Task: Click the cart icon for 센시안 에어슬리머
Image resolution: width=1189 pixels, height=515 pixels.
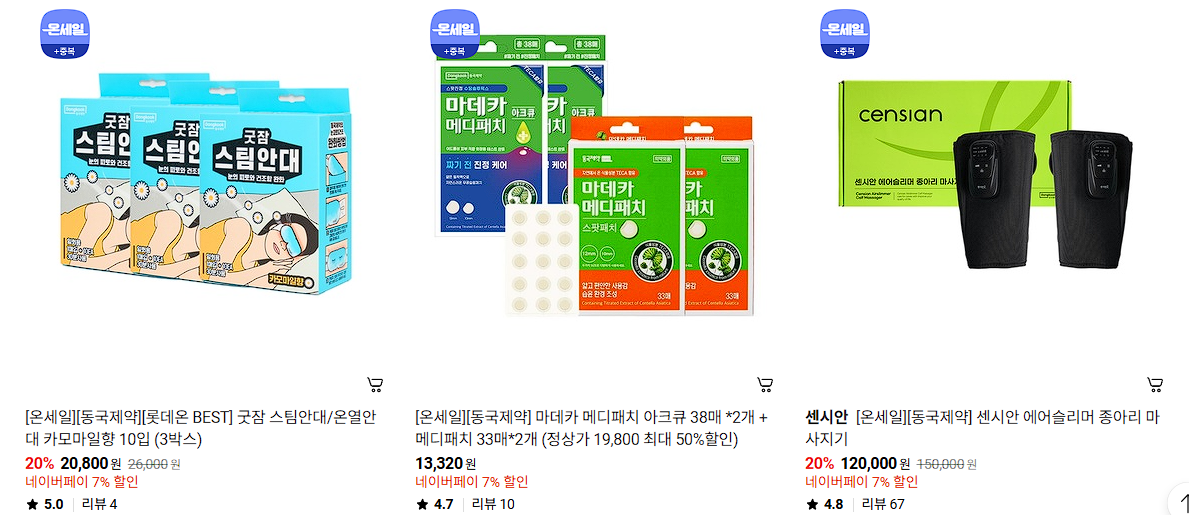Action: click(1155, 385)
